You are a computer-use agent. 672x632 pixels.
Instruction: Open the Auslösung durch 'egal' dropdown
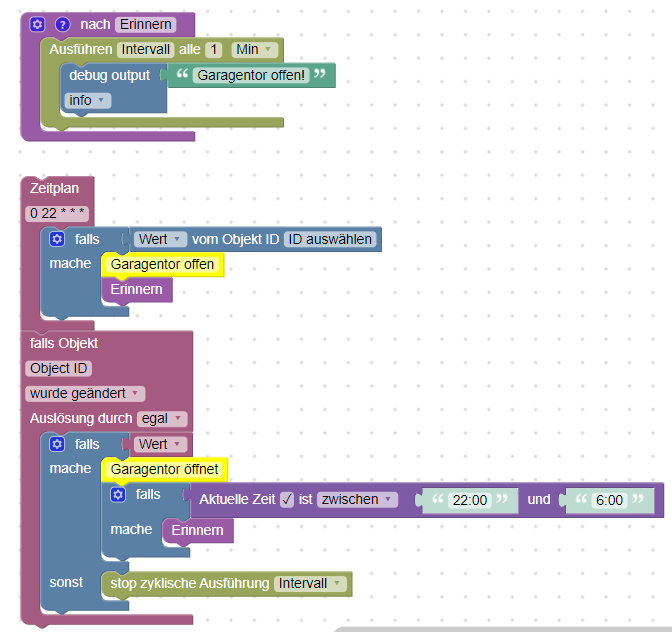[162, 419]
